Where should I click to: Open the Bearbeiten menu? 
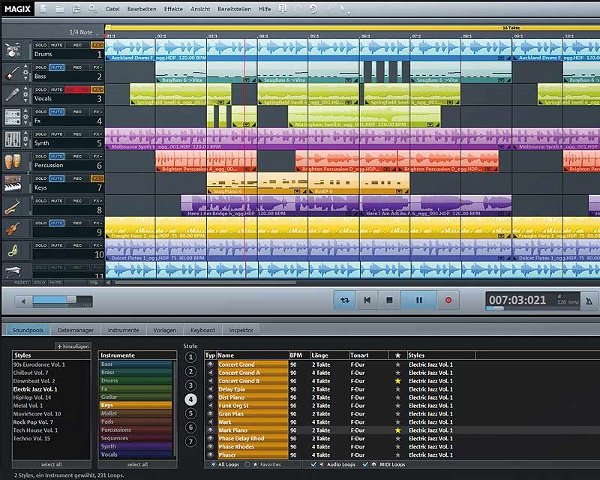142,9
